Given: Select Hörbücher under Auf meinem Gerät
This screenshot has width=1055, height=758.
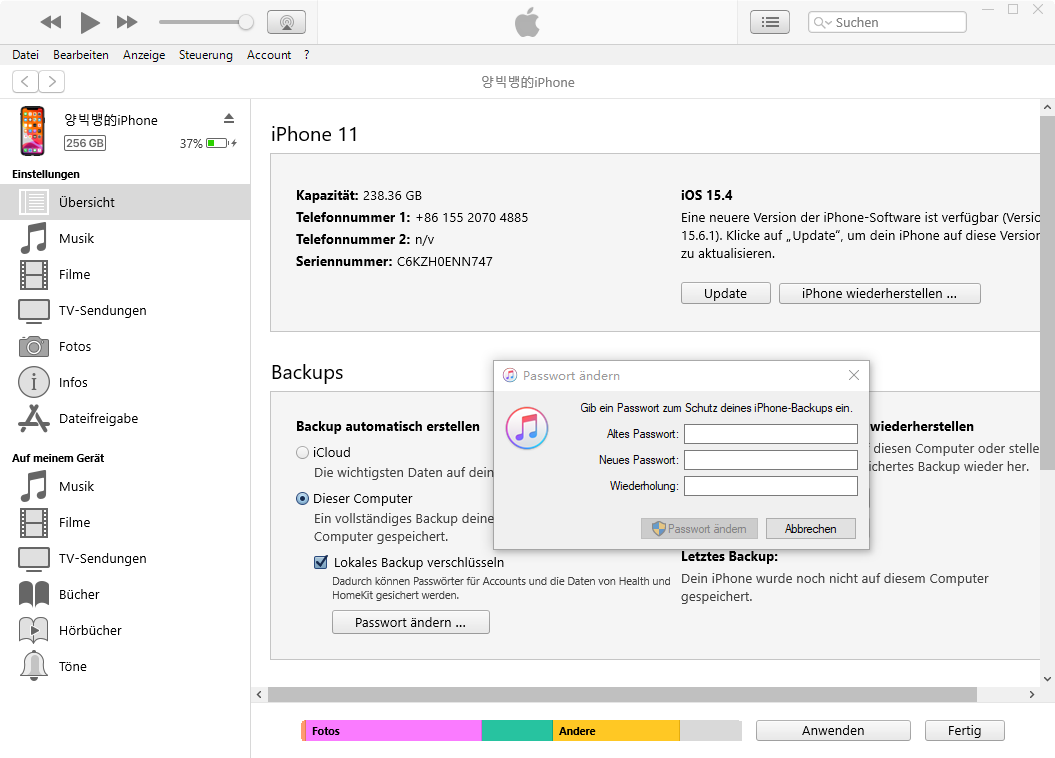Looking at the screenshot, I should (x=90, y=630).
